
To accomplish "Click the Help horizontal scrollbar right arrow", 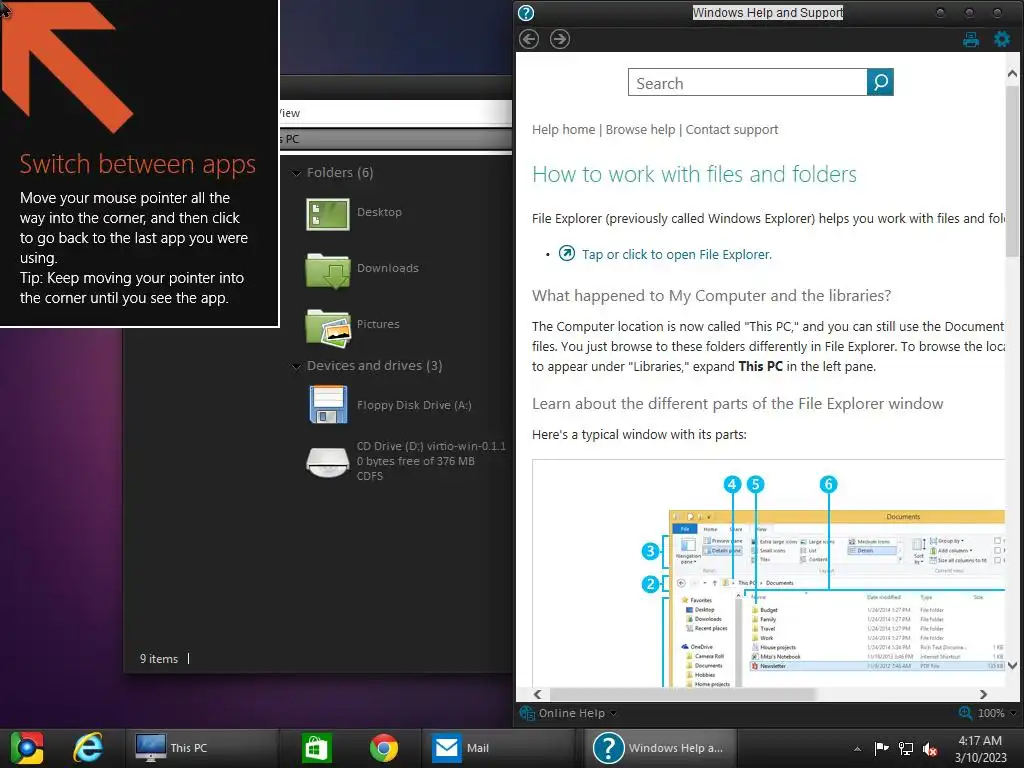I will coord(984,694).
